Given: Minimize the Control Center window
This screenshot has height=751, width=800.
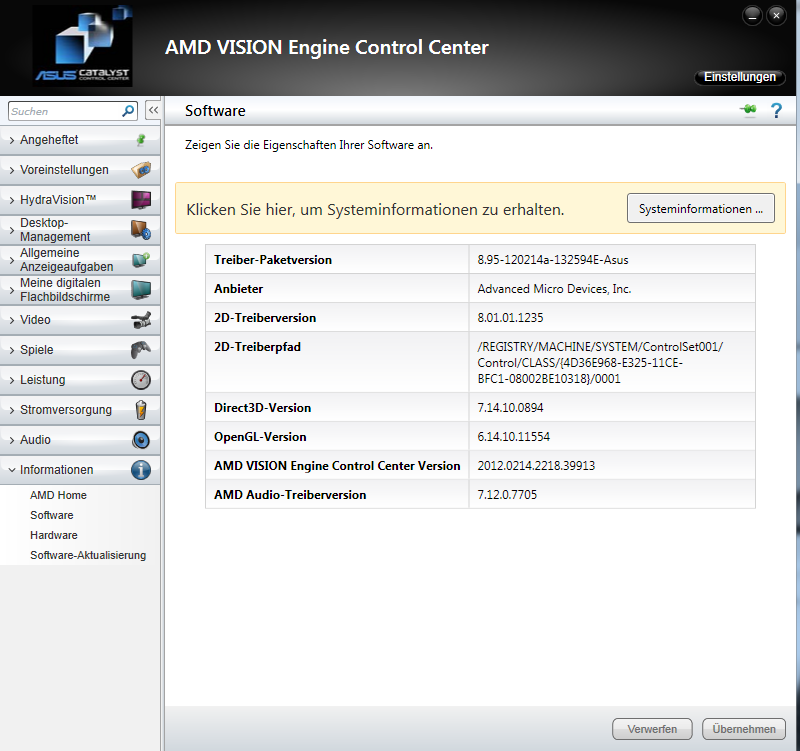Looking at the screenshot, I should click(x=752, y=16).
